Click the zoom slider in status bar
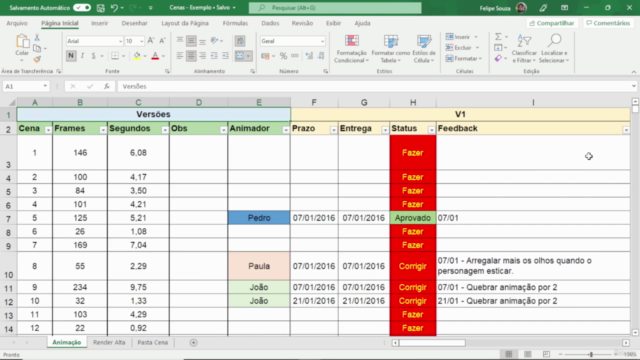 pyautogui.click(x=591, y=354)
